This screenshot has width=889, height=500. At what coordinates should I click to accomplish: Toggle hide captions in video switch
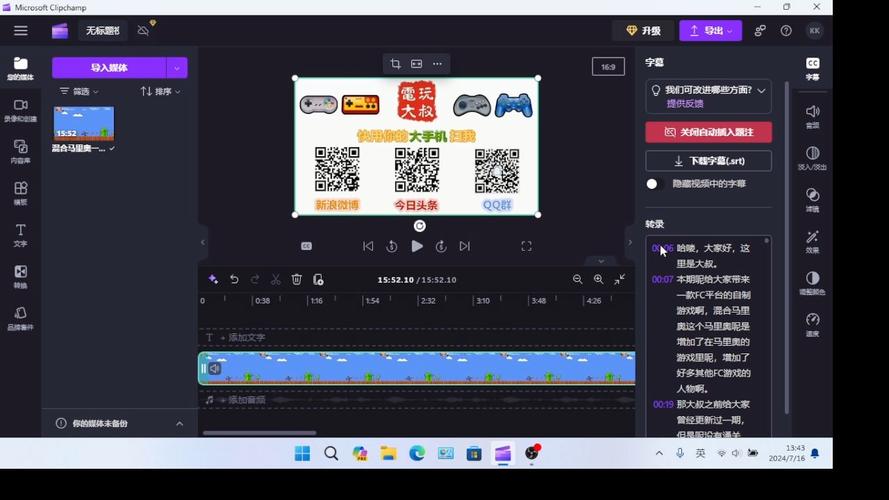[655, 184]
